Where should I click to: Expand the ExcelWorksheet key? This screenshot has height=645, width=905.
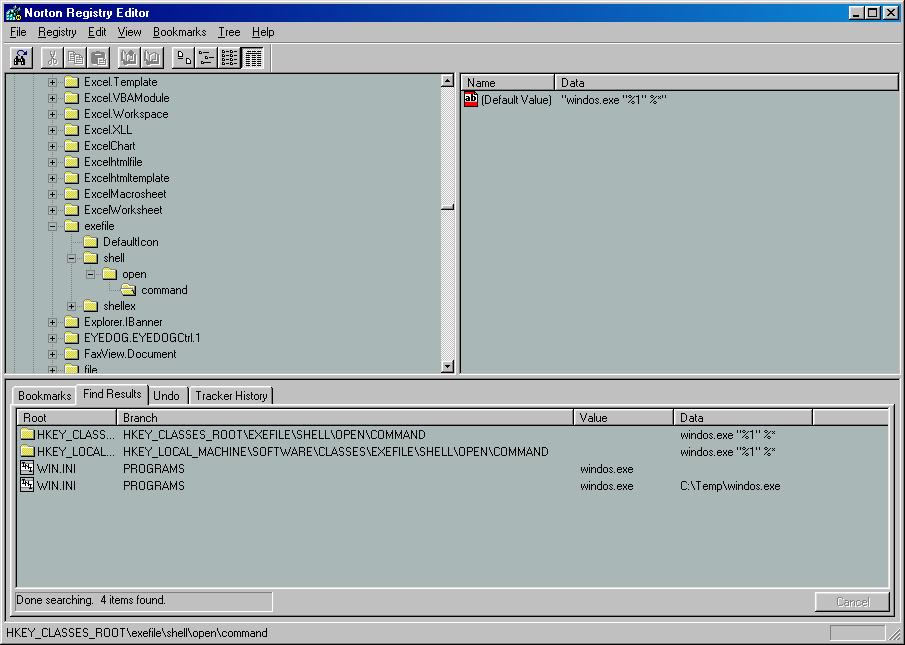53,210
